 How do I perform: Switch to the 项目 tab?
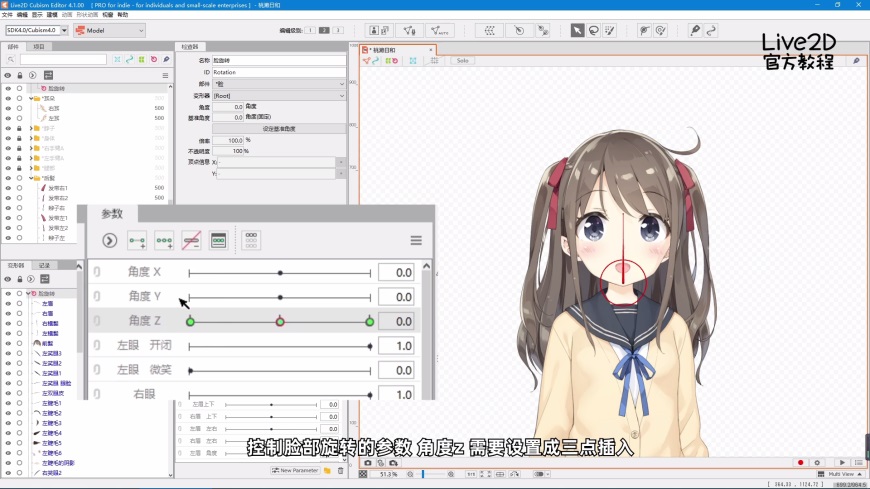[39, 47]
